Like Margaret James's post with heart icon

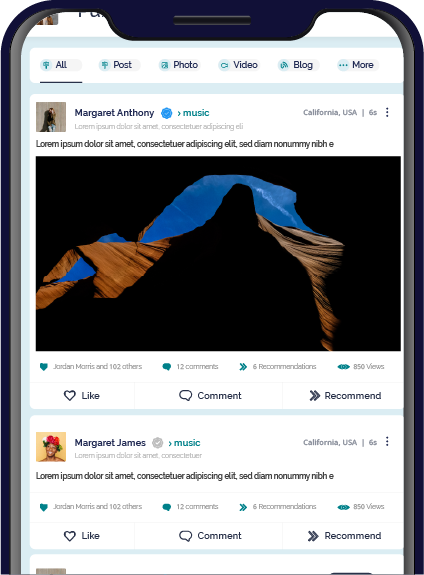pyautogui.click(x=70, y=536)
